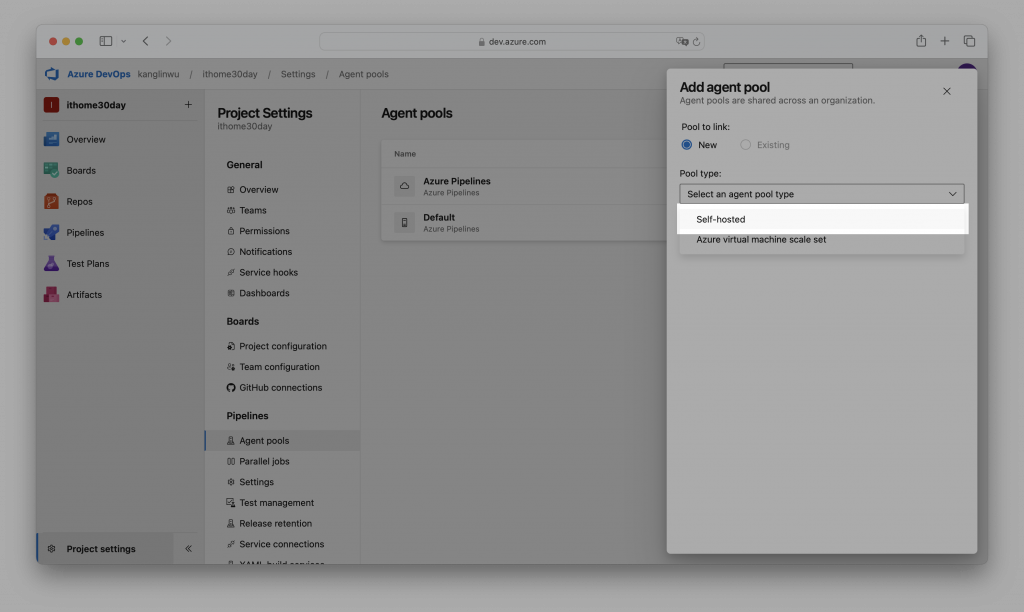The height and width of the screenshot is (612, 1024).
Task: Open a new tab with plus icon
Action: (x=944, y=41)
